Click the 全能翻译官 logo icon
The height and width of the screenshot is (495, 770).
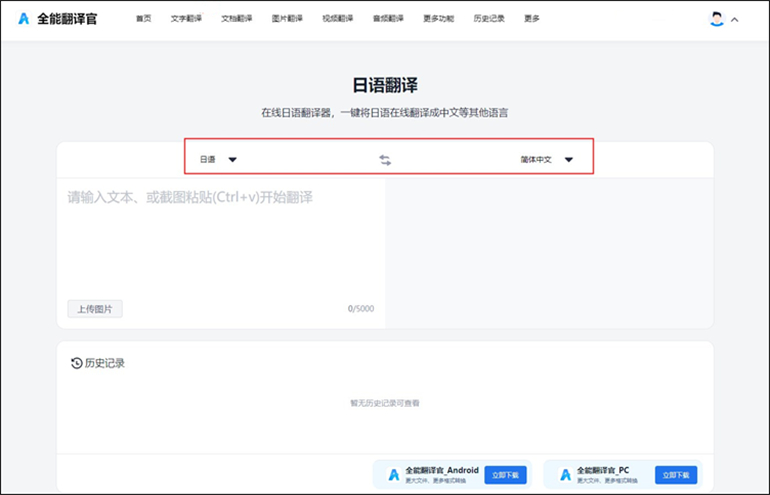(23, 19)
